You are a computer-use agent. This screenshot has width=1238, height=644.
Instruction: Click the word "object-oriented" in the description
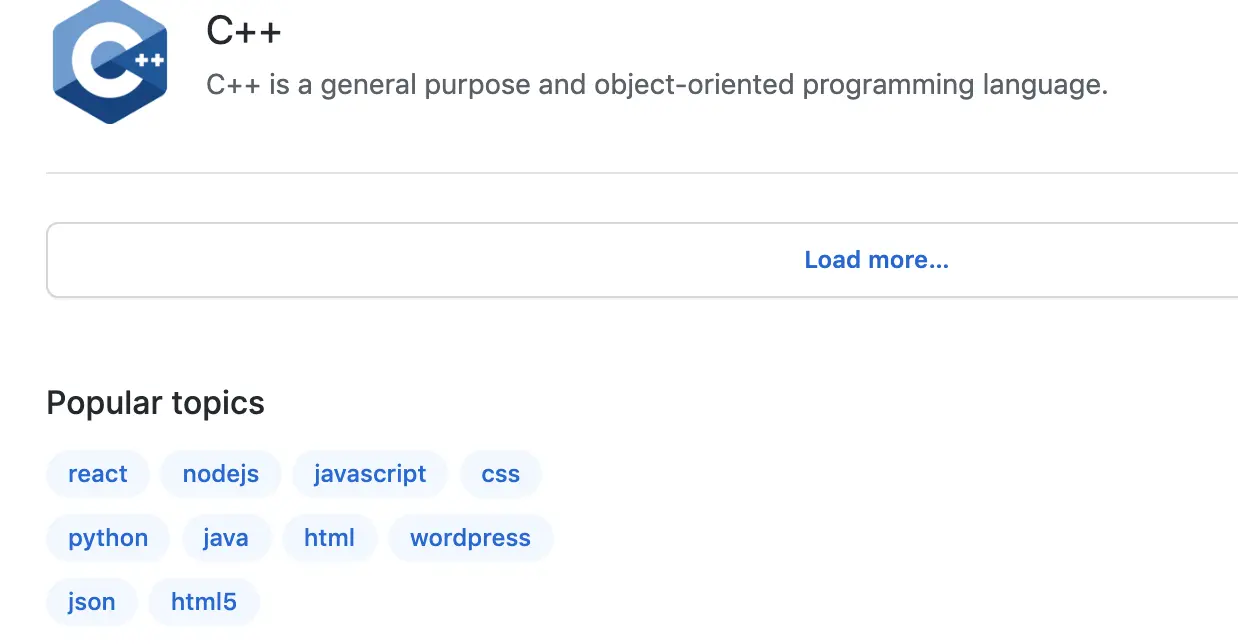(x=694, y=84)
